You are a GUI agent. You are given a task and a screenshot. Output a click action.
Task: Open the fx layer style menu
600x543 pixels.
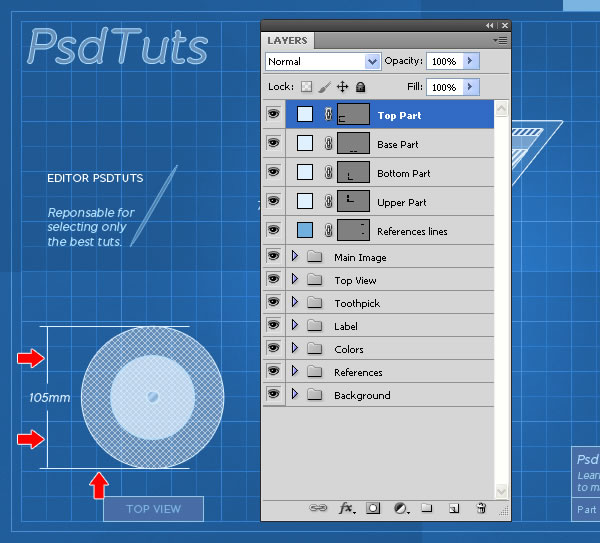click(x=347, y=508)
